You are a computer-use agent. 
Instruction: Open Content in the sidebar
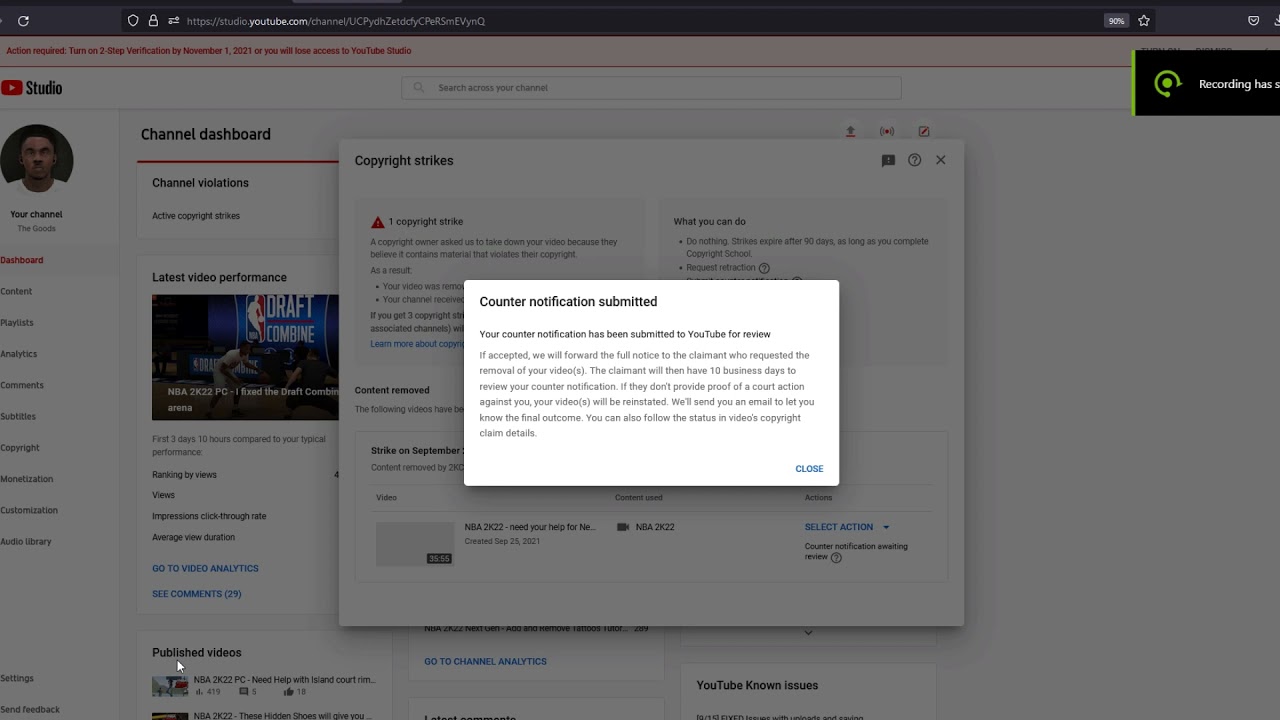pos(16,291)
